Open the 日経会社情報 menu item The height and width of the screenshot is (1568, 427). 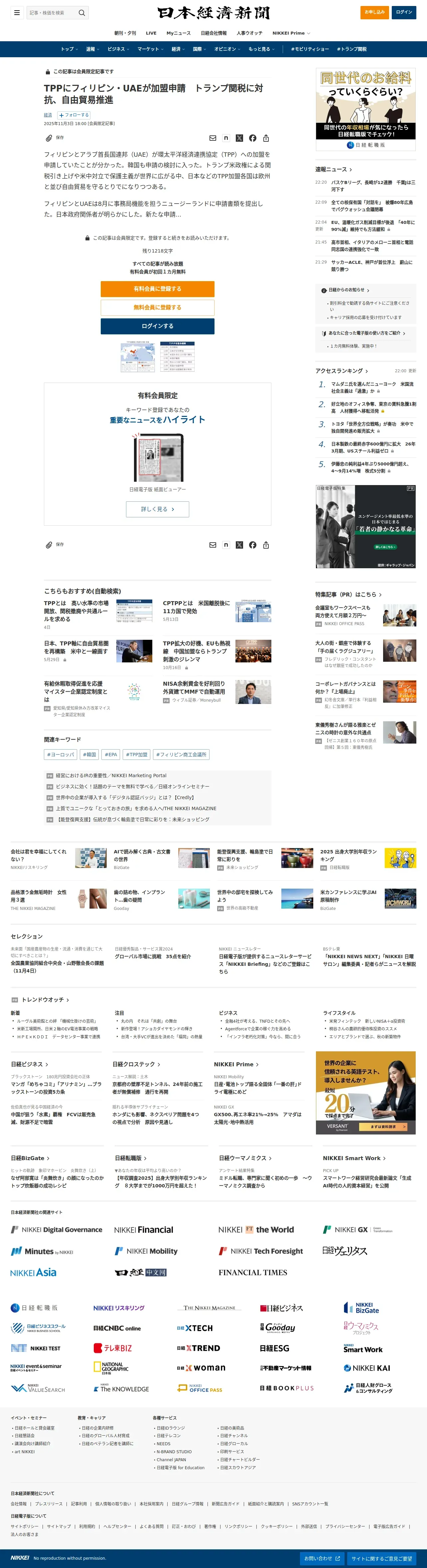tap(213, 33)
